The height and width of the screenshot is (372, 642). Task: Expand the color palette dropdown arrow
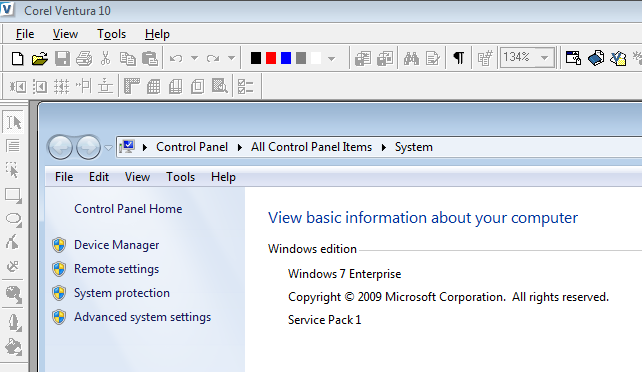pyautogui.click(x=332, y=59)
